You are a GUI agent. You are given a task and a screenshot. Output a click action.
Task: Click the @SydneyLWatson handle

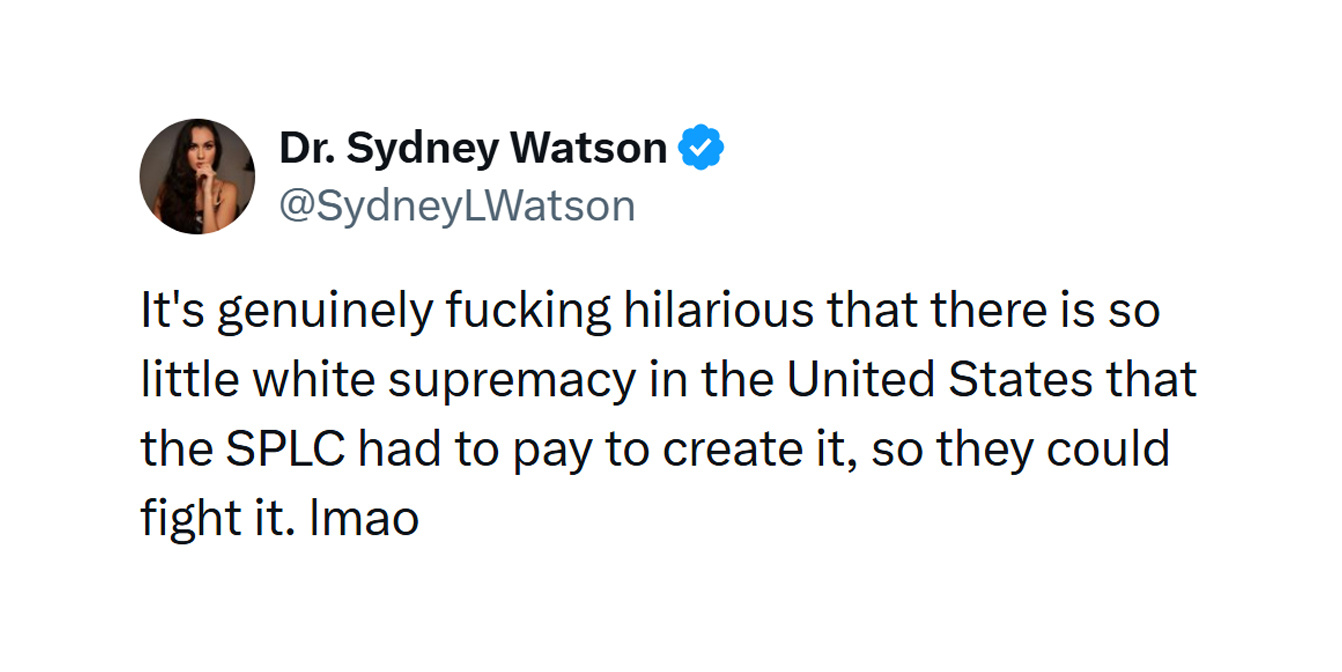tap(457, 206)
